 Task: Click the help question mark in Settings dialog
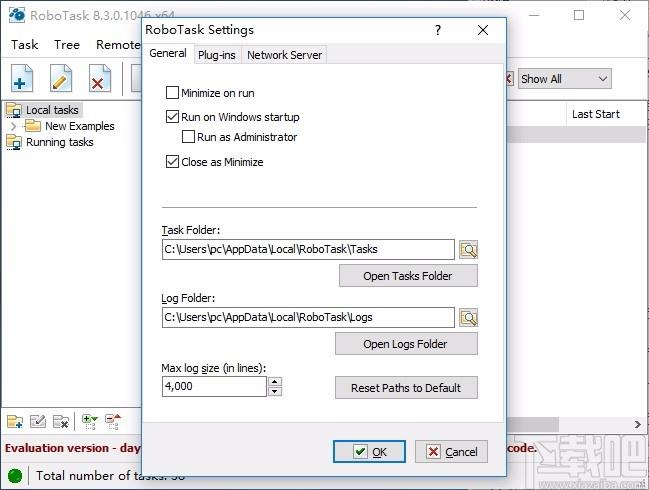(x=438, y=30)
